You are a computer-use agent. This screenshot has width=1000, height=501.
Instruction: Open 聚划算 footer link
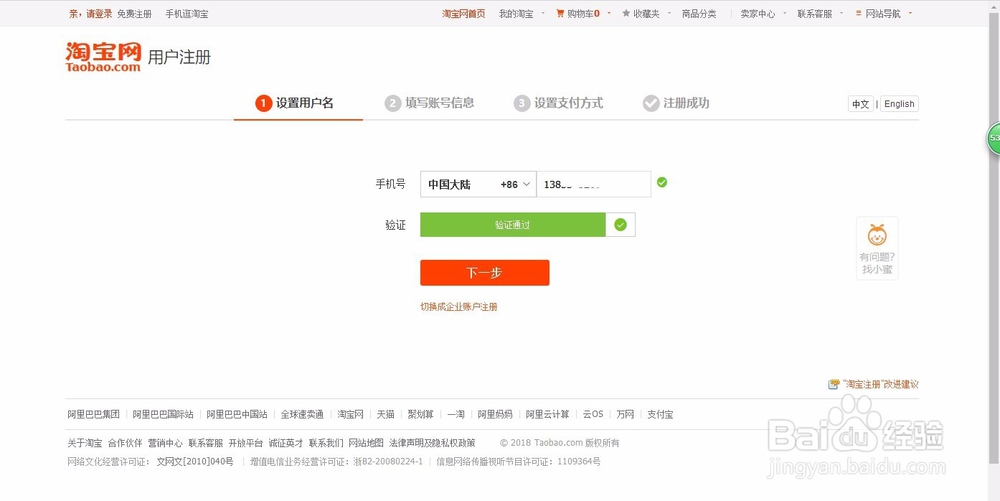pos(421,414)
